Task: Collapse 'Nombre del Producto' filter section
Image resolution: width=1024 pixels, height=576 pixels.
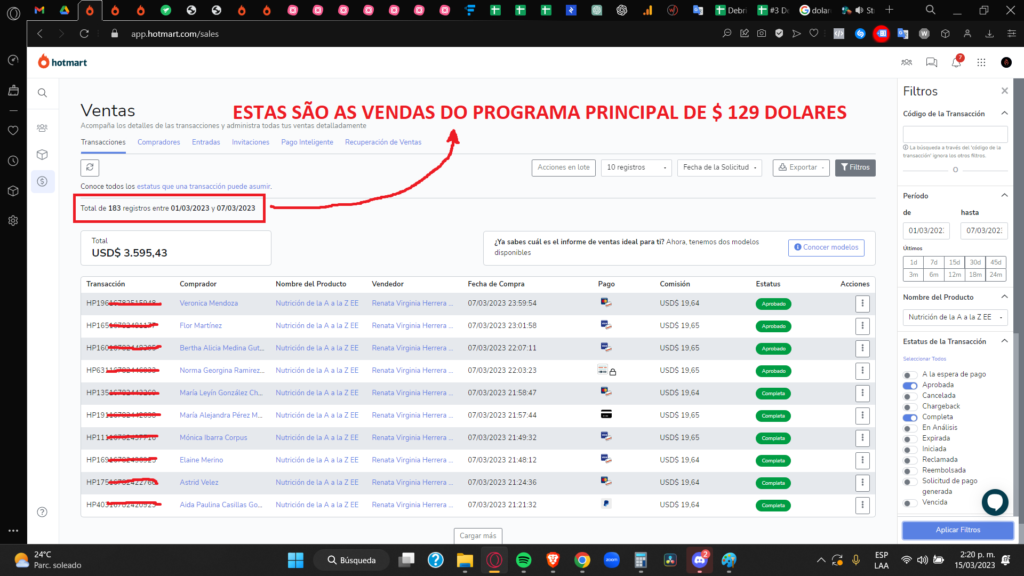Action: pos(1004,297)
